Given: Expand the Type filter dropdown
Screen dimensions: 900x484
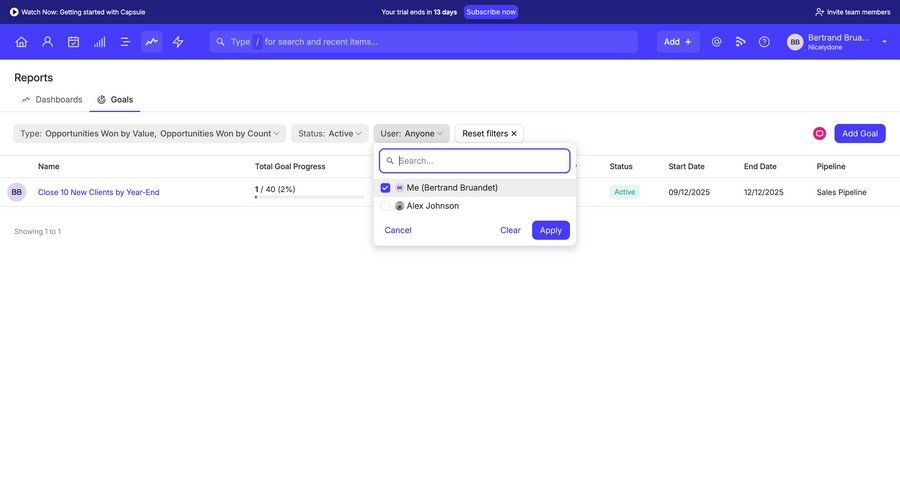Looking at the screenshot, I should click(150, 134).
